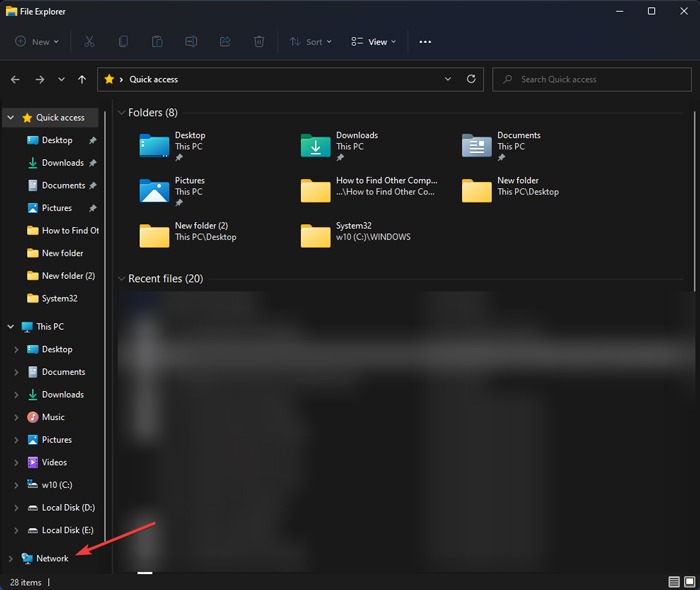
Task: Unpin Desktop using its sidebar pin icon
Action: pos(92,140)
